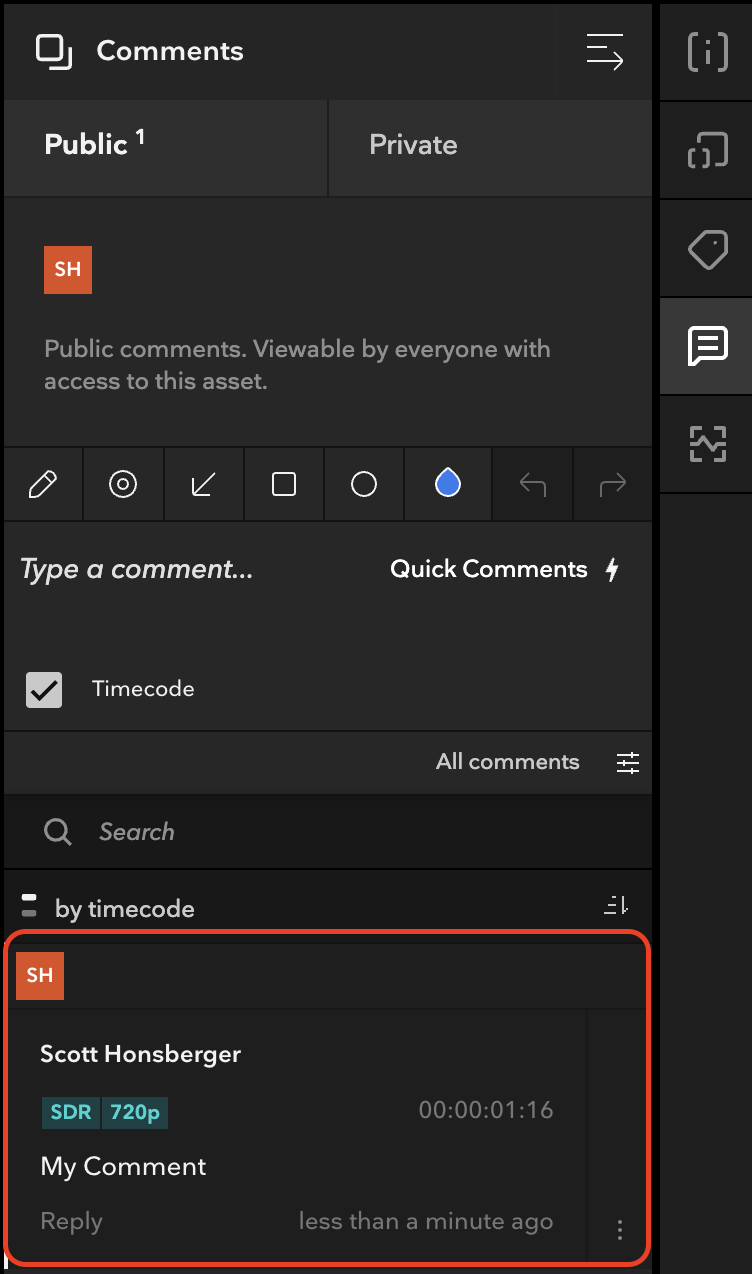This screenshot has width=752, height=1274.
Task: Pick the circle shape tool
Action: 364,485
